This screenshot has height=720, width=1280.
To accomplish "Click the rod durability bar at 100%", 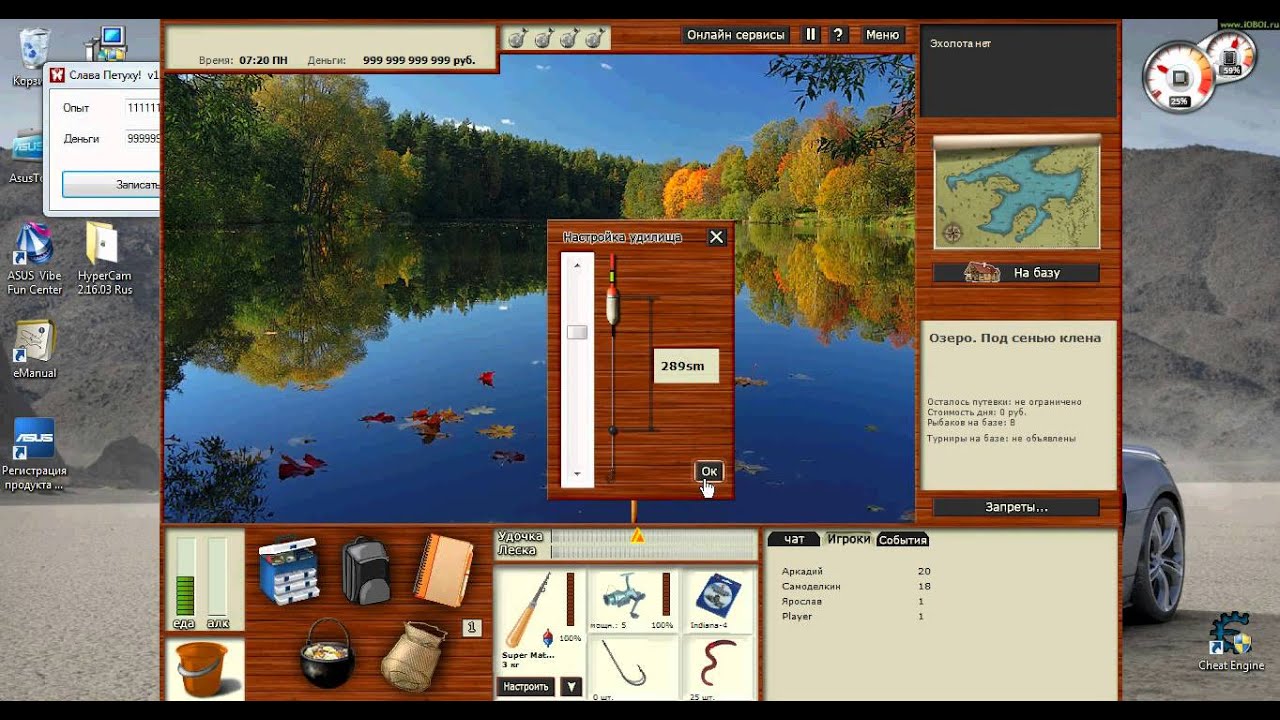I will pos(571,599).
